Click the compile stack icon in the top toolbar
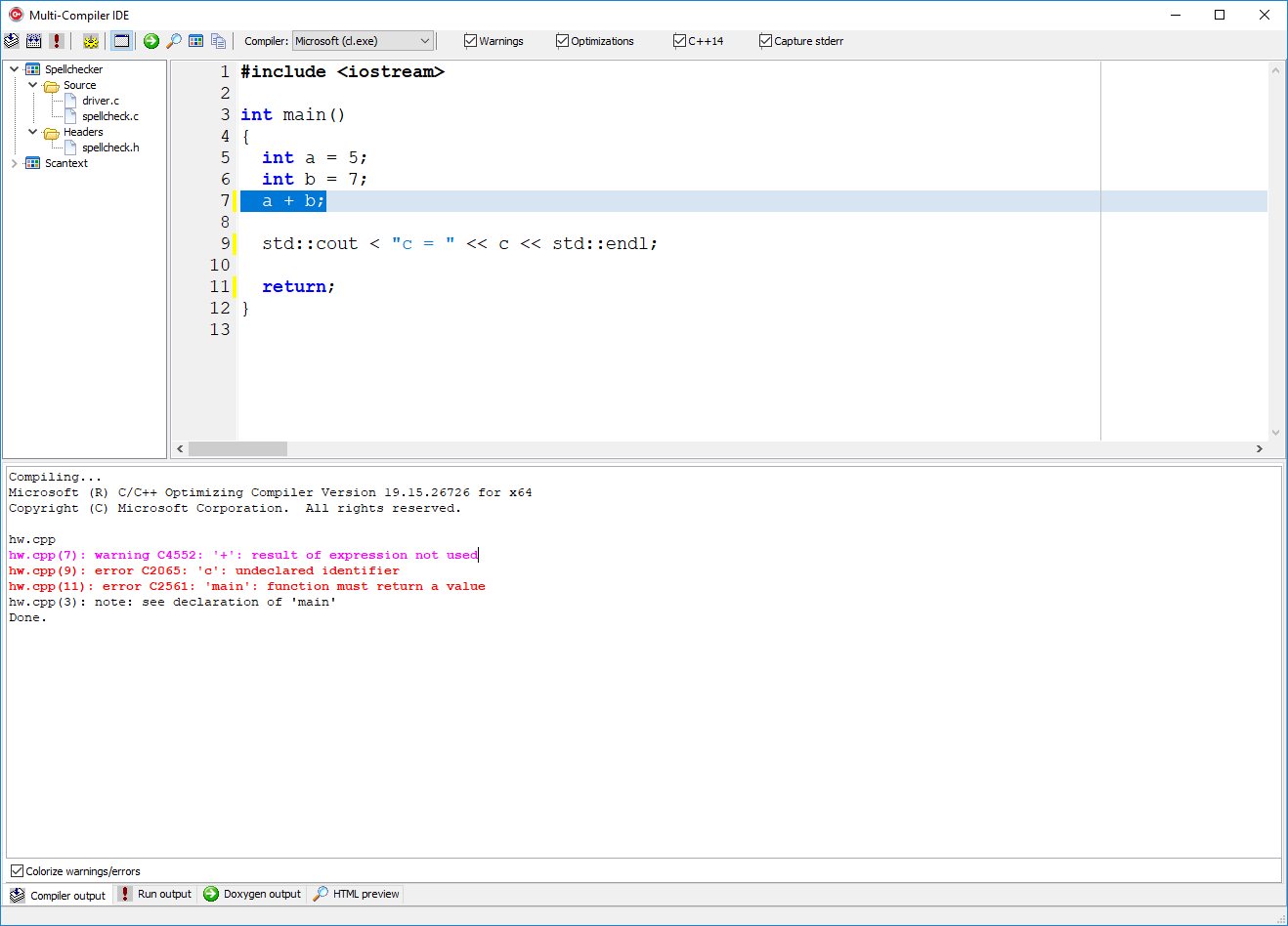1288x926 pixels. click(x=12, y=41)
